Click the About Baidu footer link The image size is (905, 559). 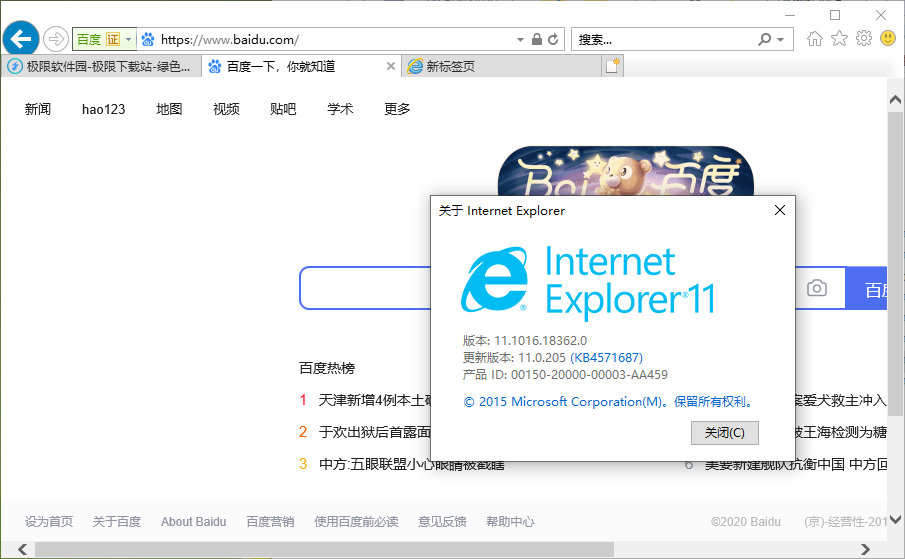[x=194, y=522]
